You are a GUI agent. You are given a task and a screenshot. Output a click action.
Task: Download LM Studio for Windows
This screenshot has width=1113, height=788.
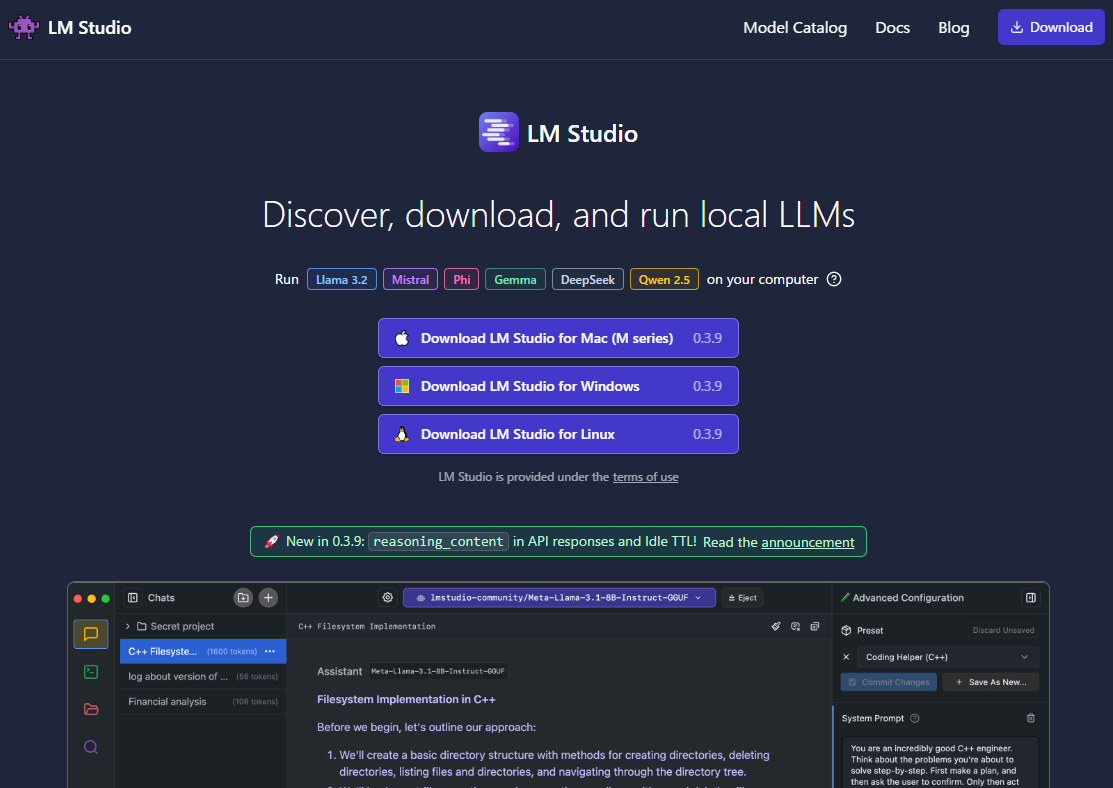coord(558,386)
